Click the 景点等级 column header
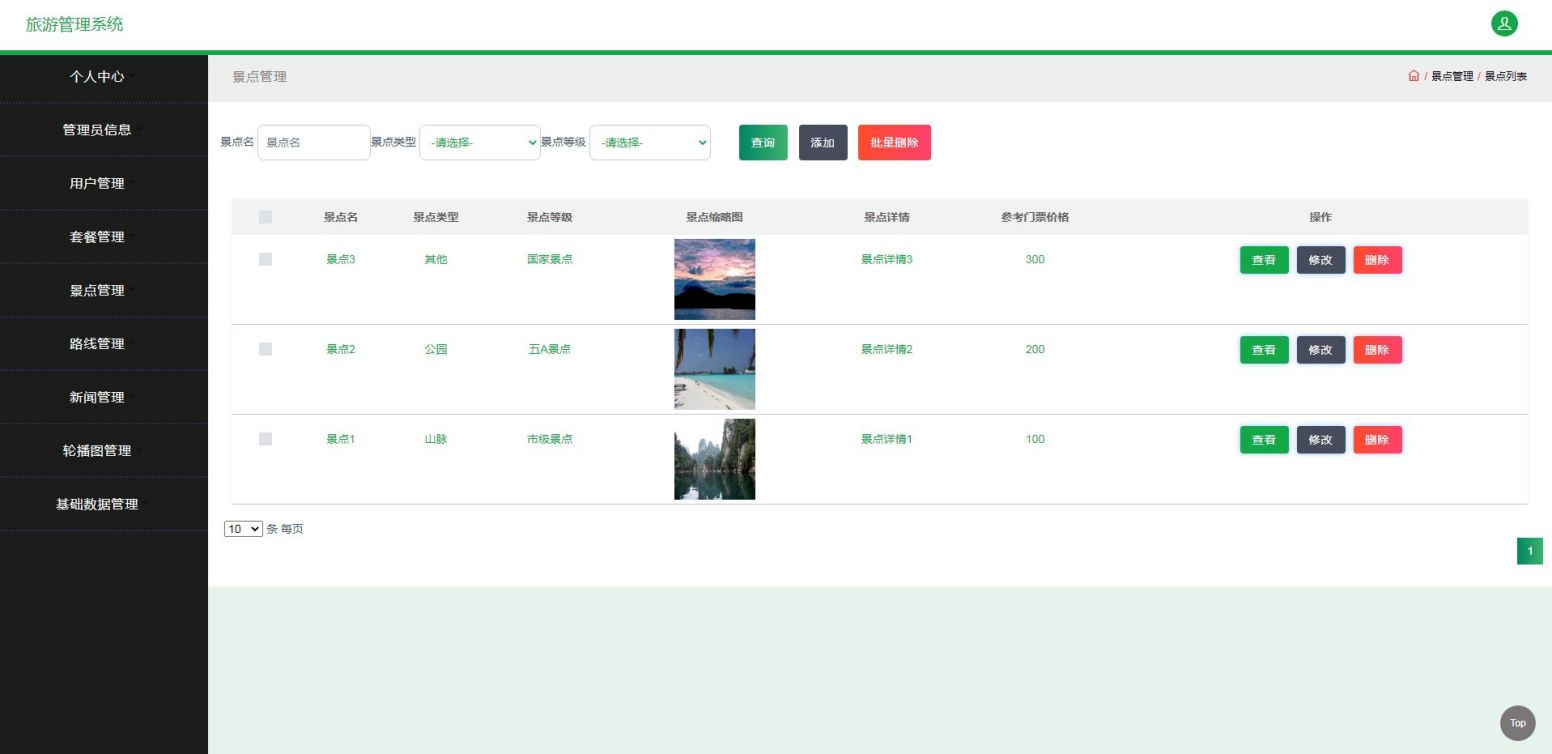Screen dimensions: 1552x754 [550, 217]
